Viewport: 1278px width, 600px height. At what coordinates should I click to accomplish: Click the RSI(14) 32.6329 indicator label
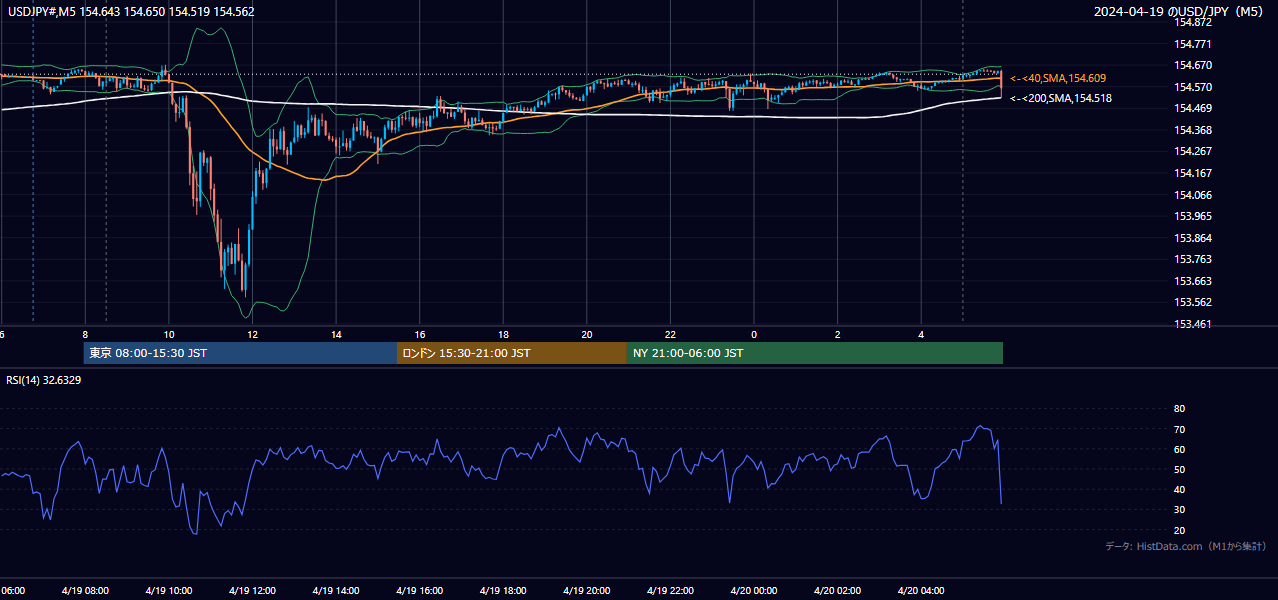44,380
